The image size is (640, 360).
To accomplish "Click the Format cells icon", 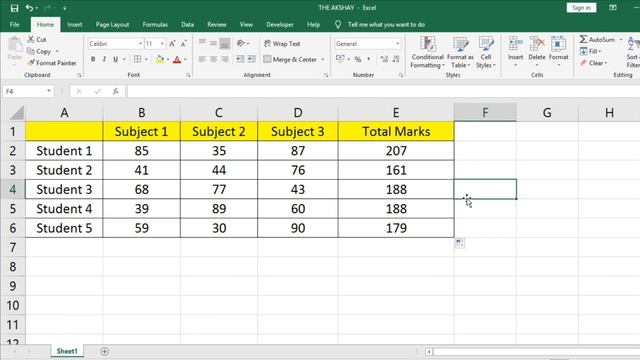I will coord(558,43).
